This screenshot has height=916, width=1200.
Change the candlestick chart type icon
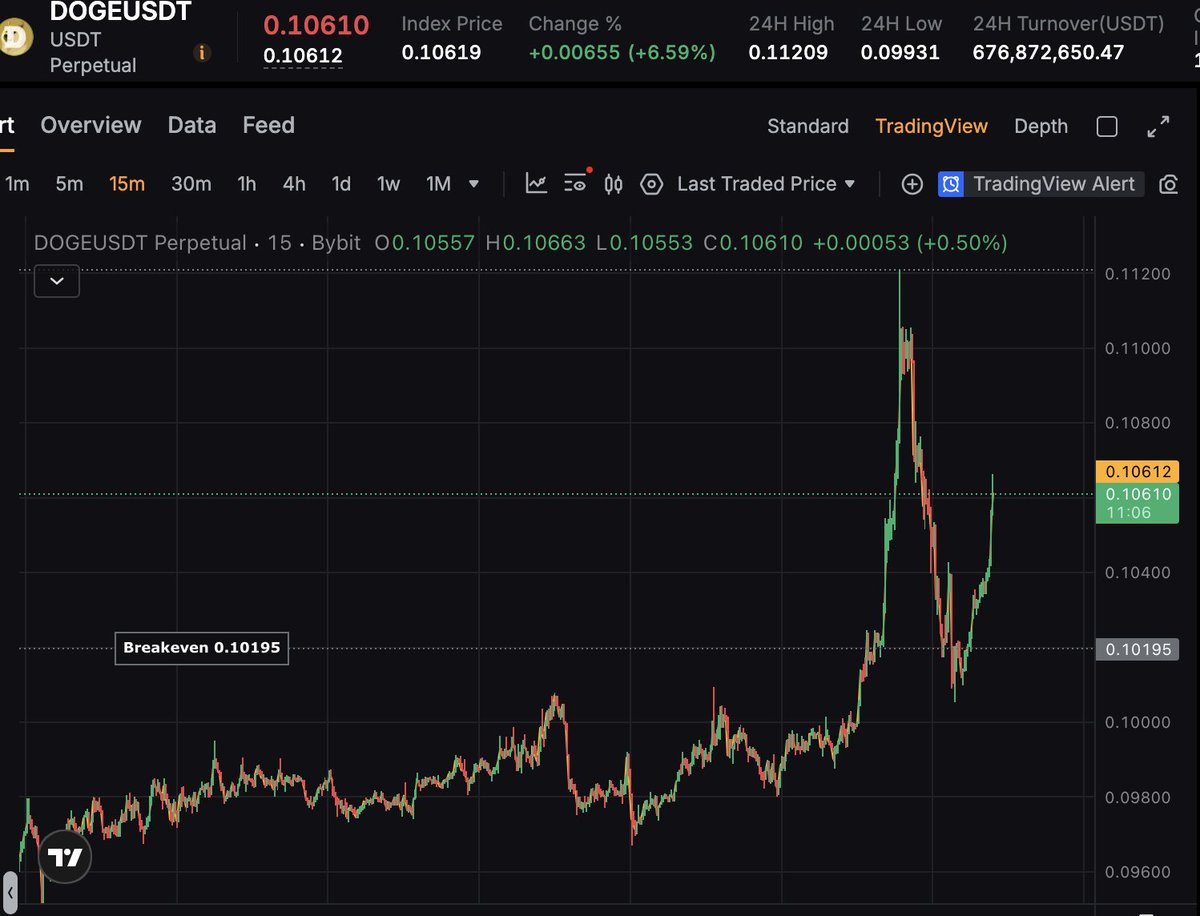pyautogui.click(x=614, y=184)
